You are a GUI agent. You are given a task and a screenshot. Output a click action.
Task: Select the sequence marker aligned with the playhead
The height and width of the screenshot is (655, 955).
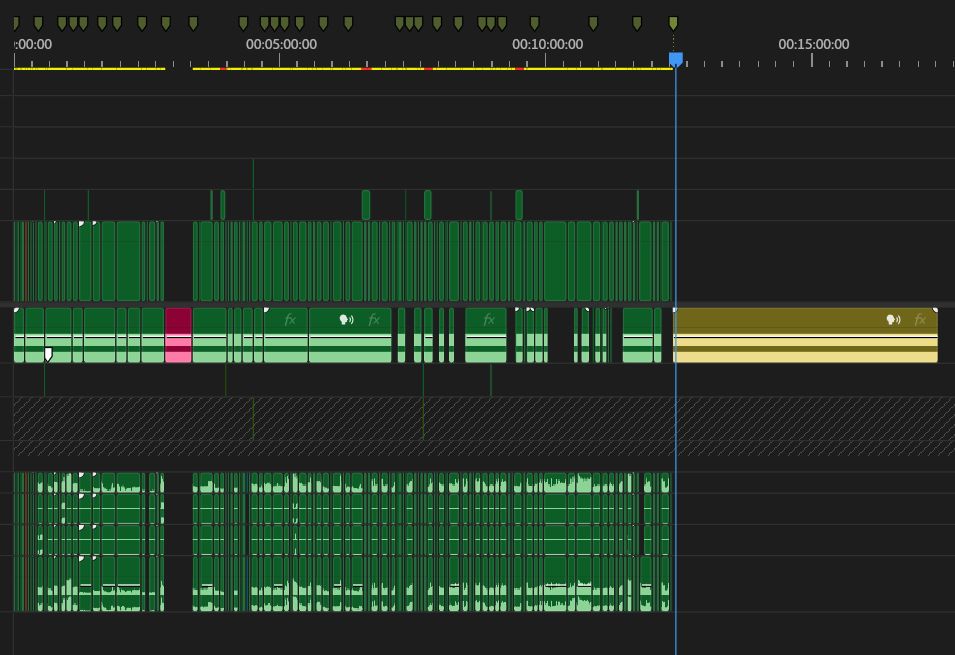pyautogui.click(x=673, y=23)
